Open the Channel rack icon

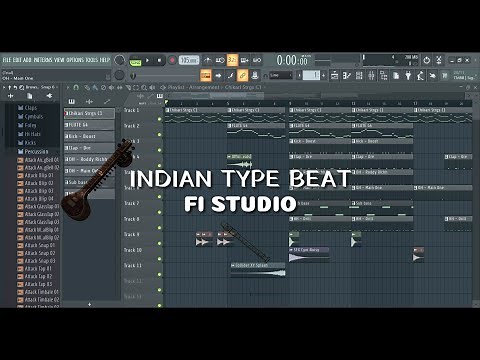click(x=359, y=76)
